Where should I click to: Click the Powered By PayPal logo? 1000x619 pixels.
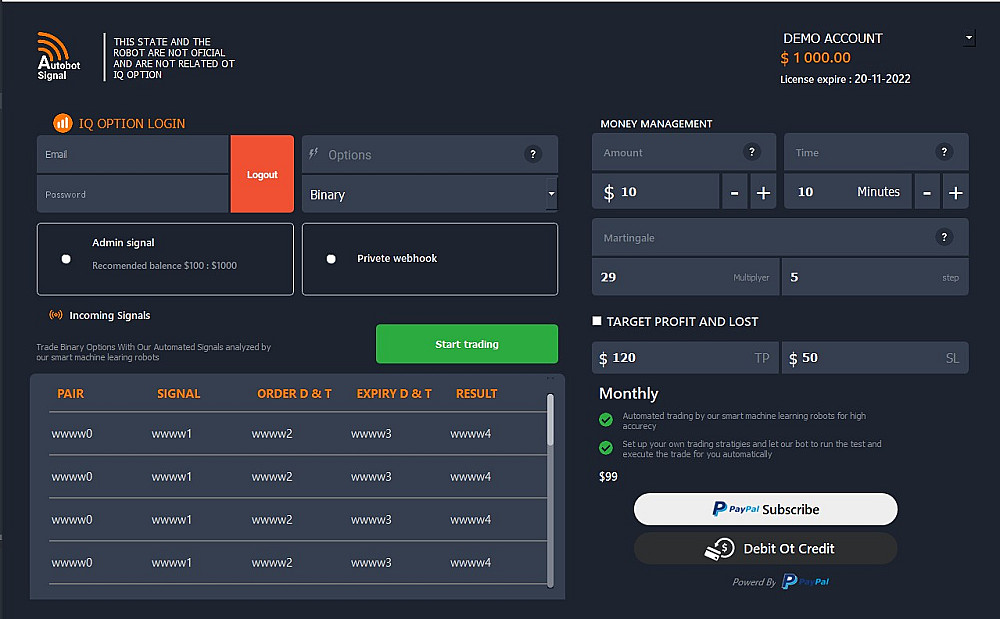click(805, 581)
